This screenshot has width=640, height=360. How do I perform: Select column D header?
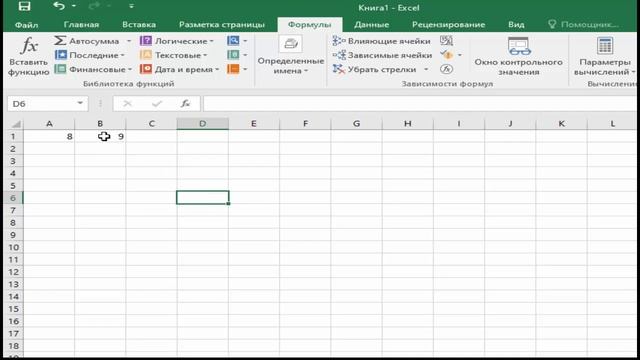pyautogui.click(x=202, y=124)
